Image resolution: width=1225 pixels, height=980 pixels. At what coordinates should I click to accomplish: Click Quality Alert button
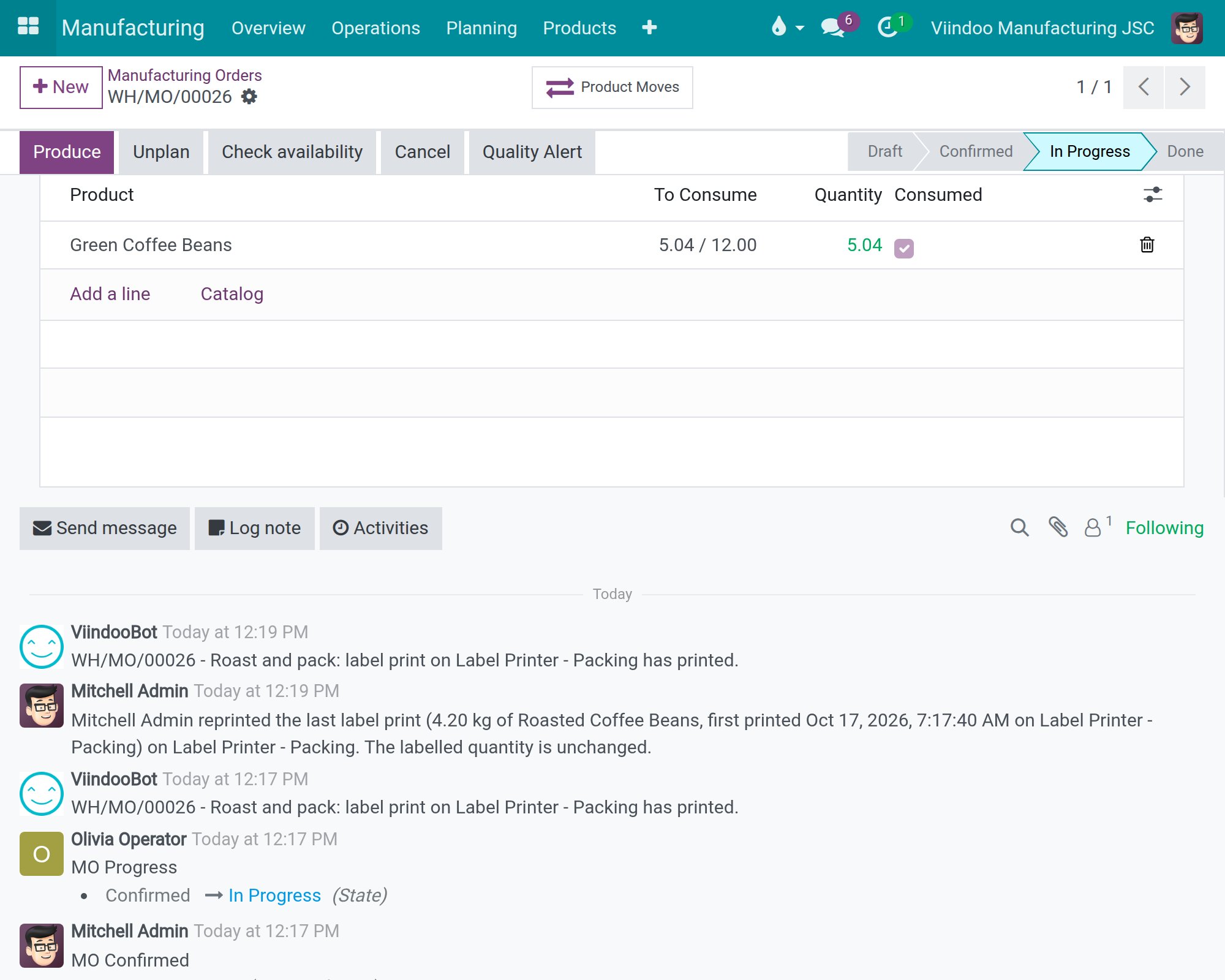[532, 152]
